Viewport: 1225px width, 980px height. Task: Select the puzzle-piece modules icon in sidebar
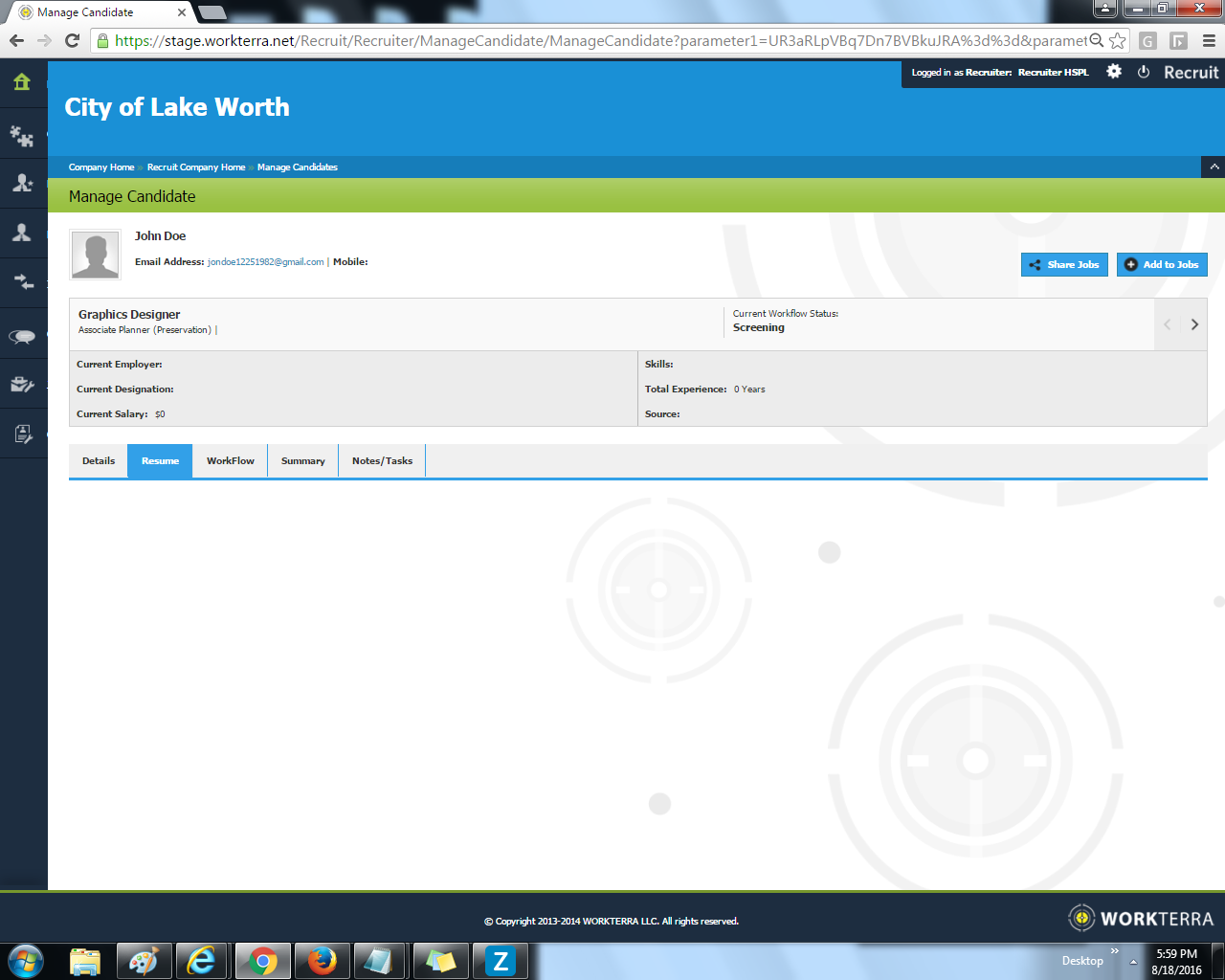[x=23, y=134]
